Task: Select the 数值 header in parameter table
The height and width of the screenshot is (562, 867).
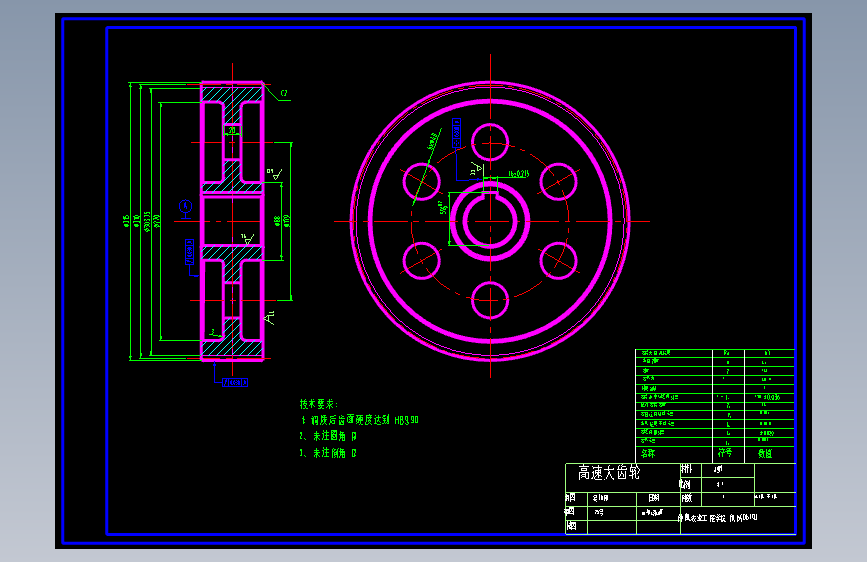Action: pyautogui.click(x=765, y=453)
